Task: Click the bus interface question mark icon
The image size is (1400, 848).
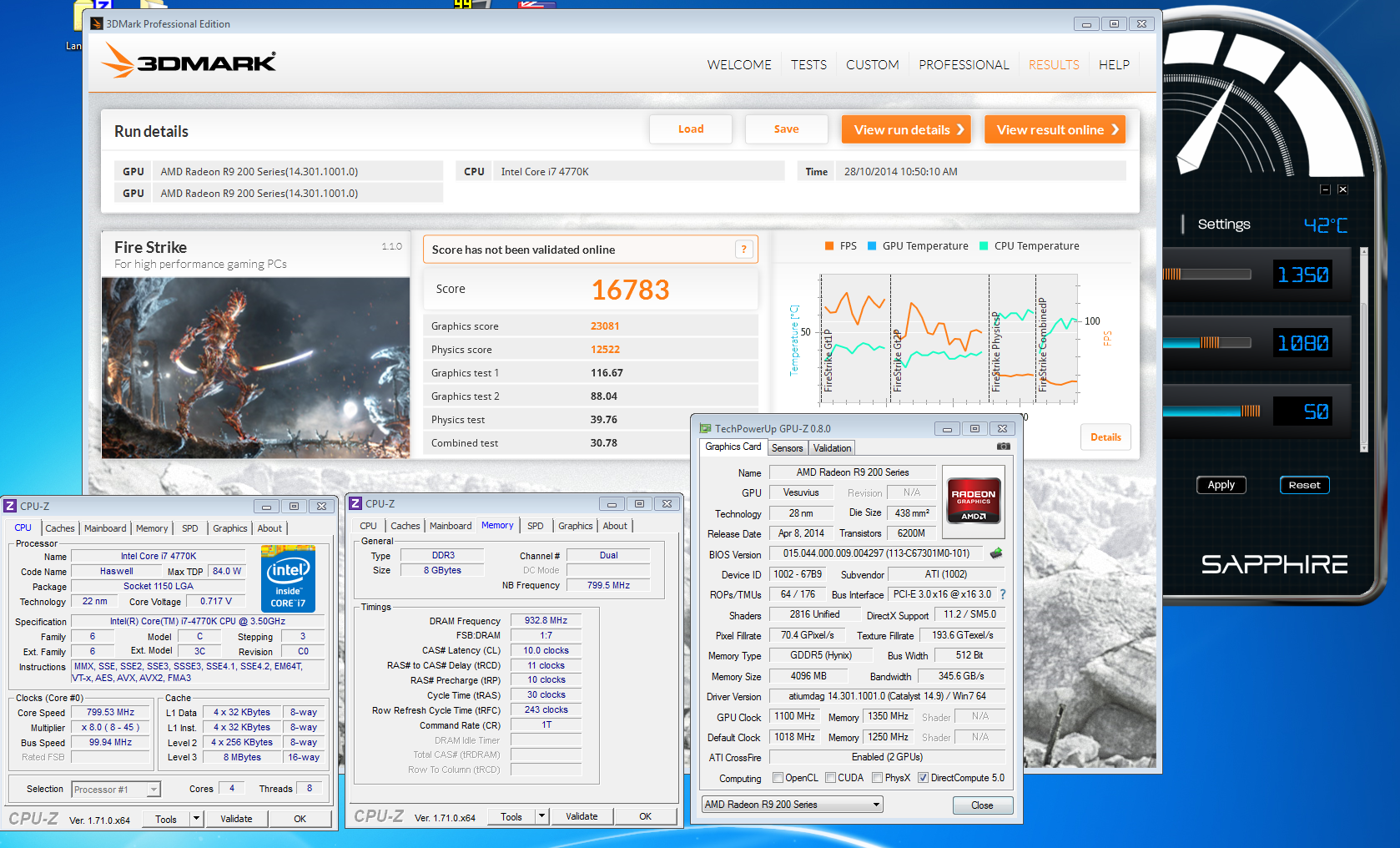Action: tap(1003, 594)
